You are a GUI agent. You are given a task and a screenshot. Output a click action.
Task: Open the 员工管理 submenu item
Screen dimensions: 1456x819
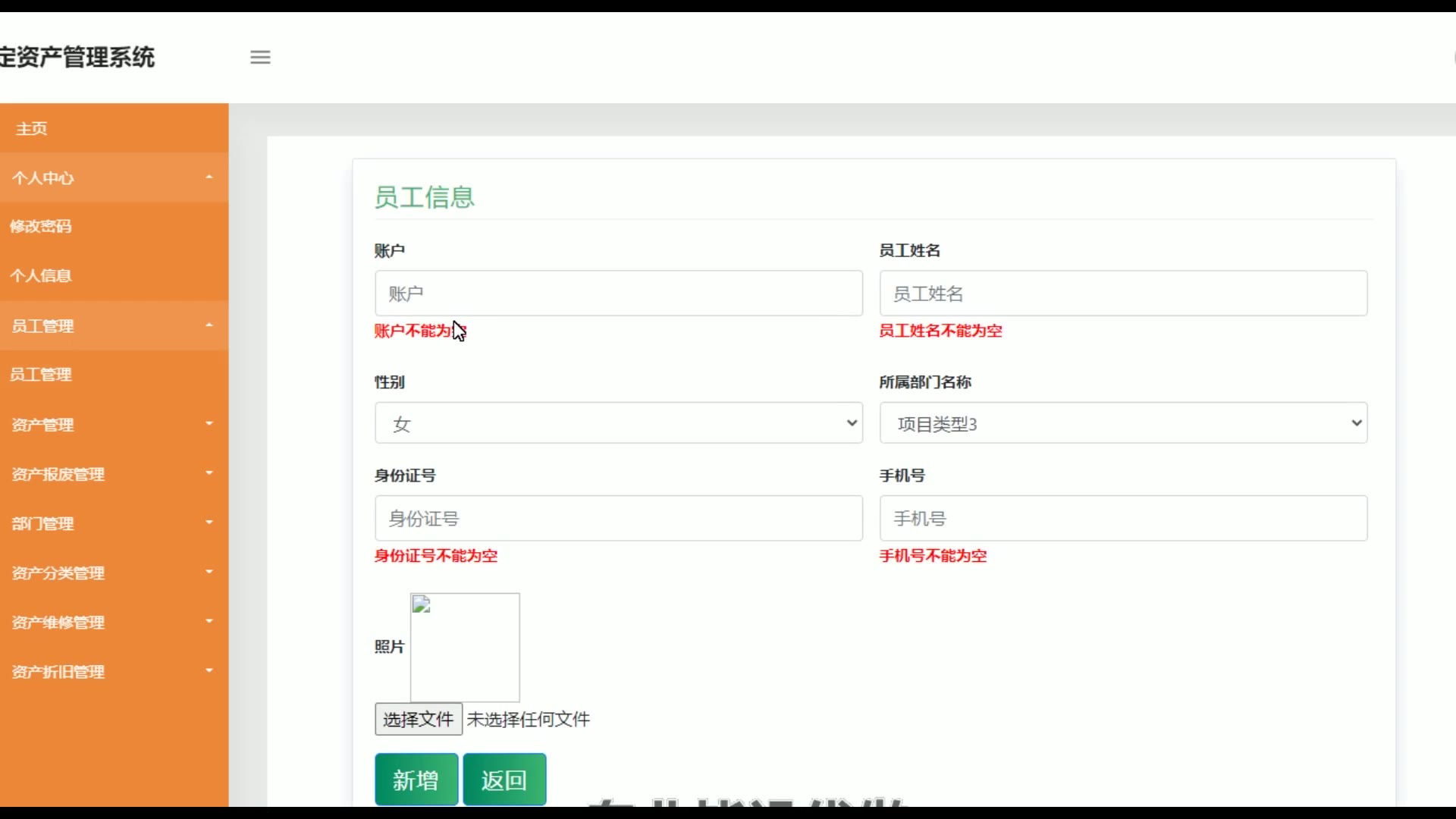(x=114, y=375)
